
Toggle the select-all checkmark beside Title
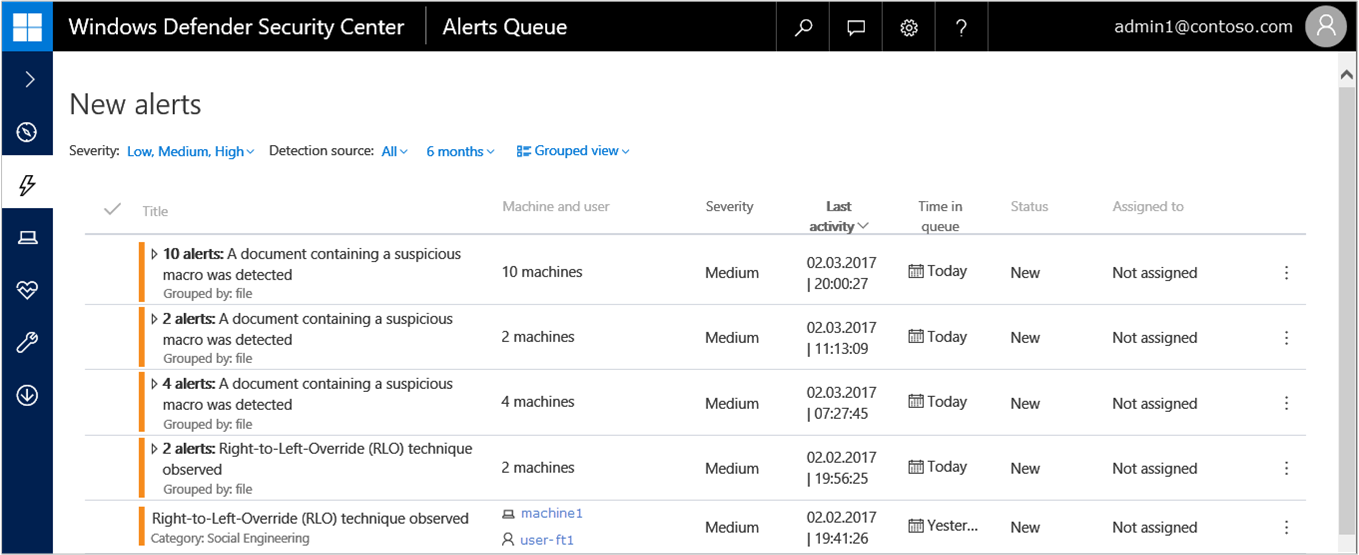coord(112,209)
